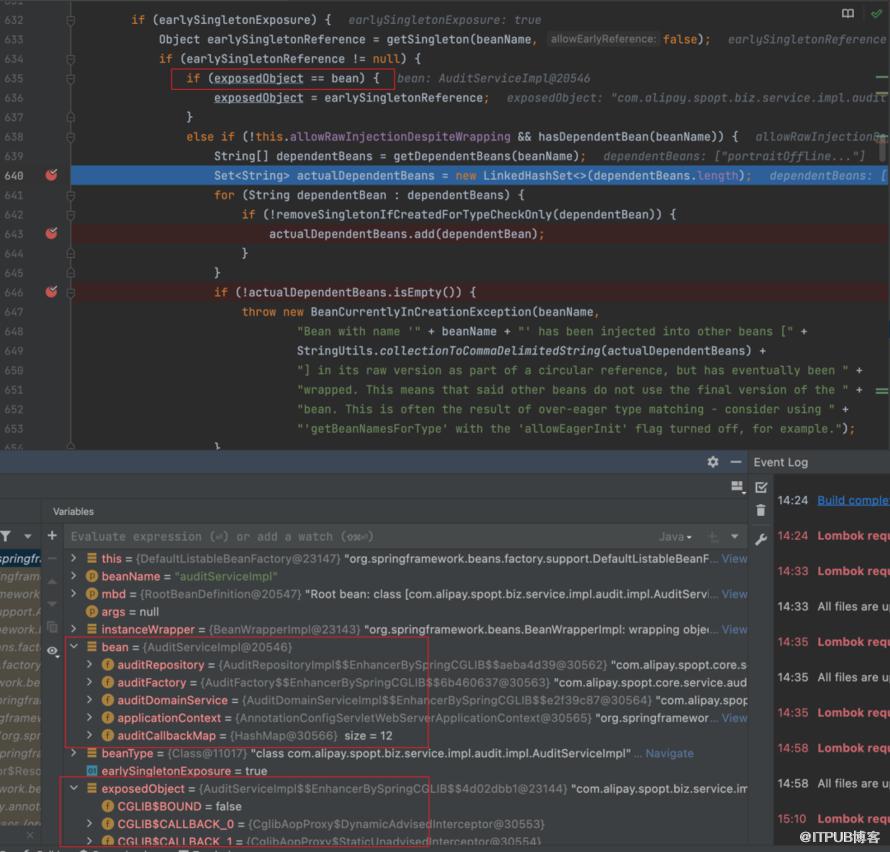
Task: Open Event Log wrench settings icon
Action: coord(761,540)
